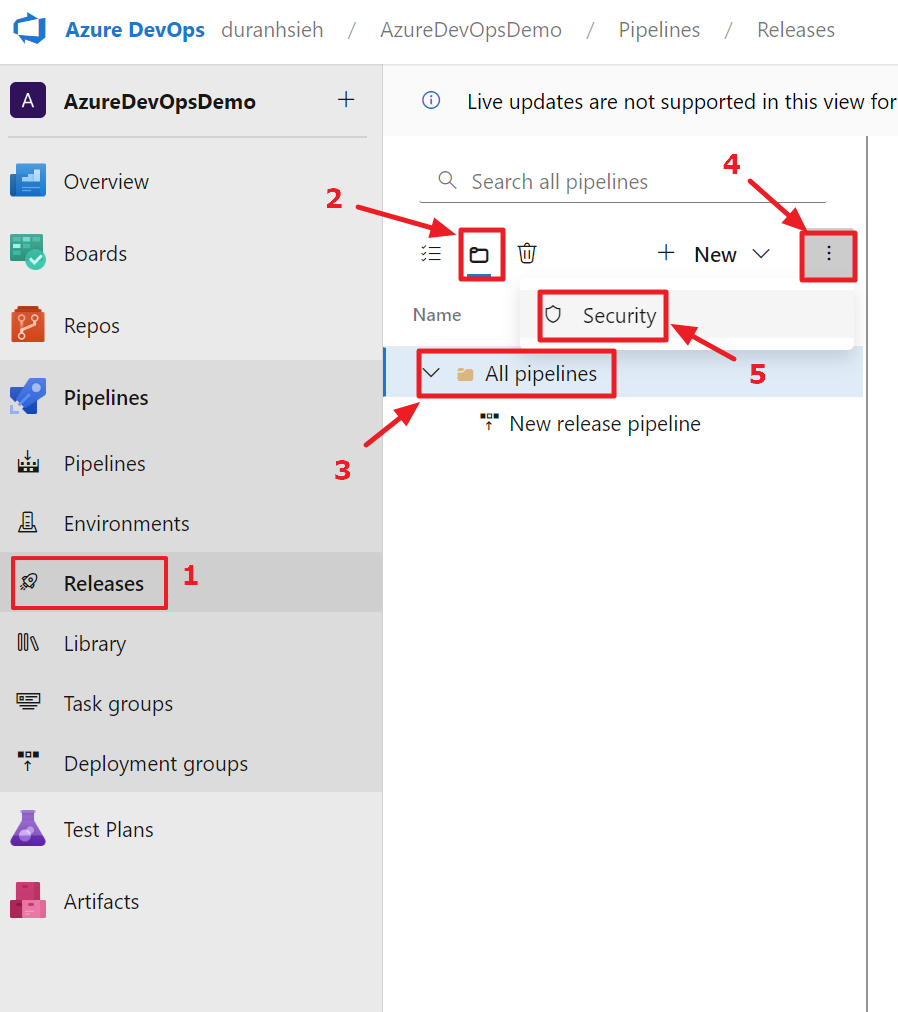Click the Overview label in sidebar
The width and height of the screenshot is (898, 1012).
[106, 181]
